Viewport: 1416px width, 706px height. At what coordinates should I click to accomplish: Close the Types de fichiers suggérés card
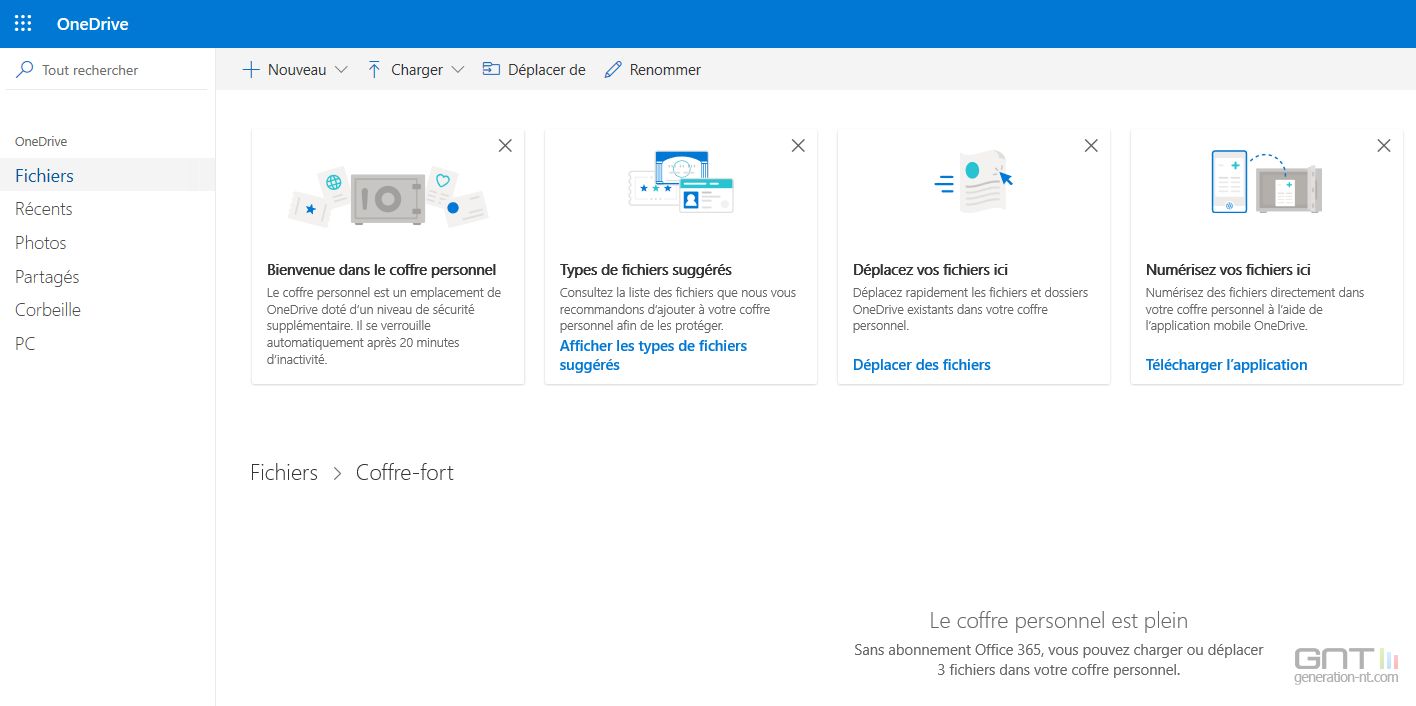coord(798,146)
